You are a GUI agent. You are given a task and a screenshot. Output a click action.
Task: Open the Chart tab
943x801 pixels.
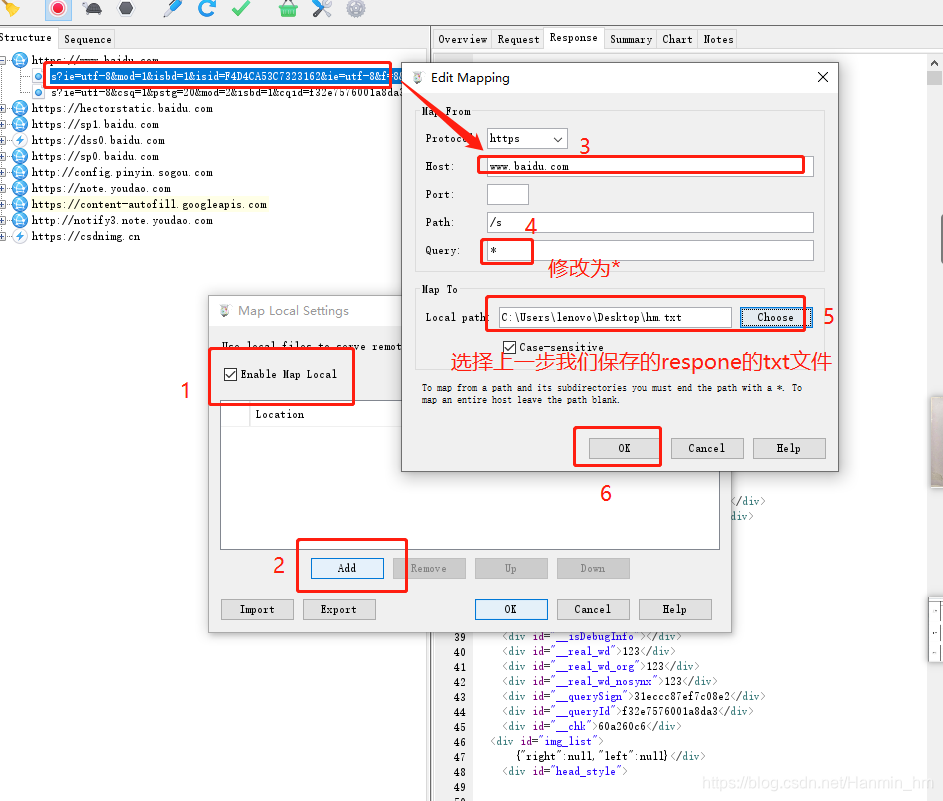point(677,39)
